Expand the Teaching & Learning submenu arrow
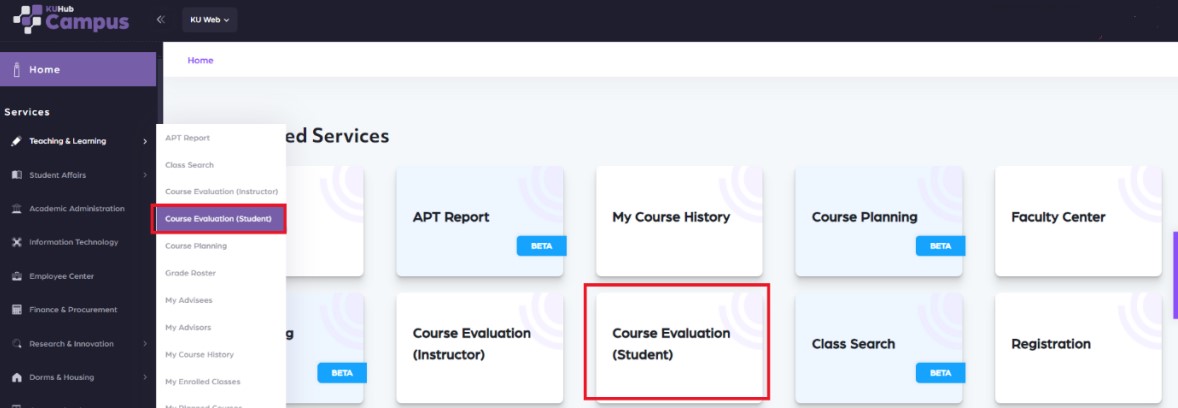1178x408 pixels. [145, 141]
